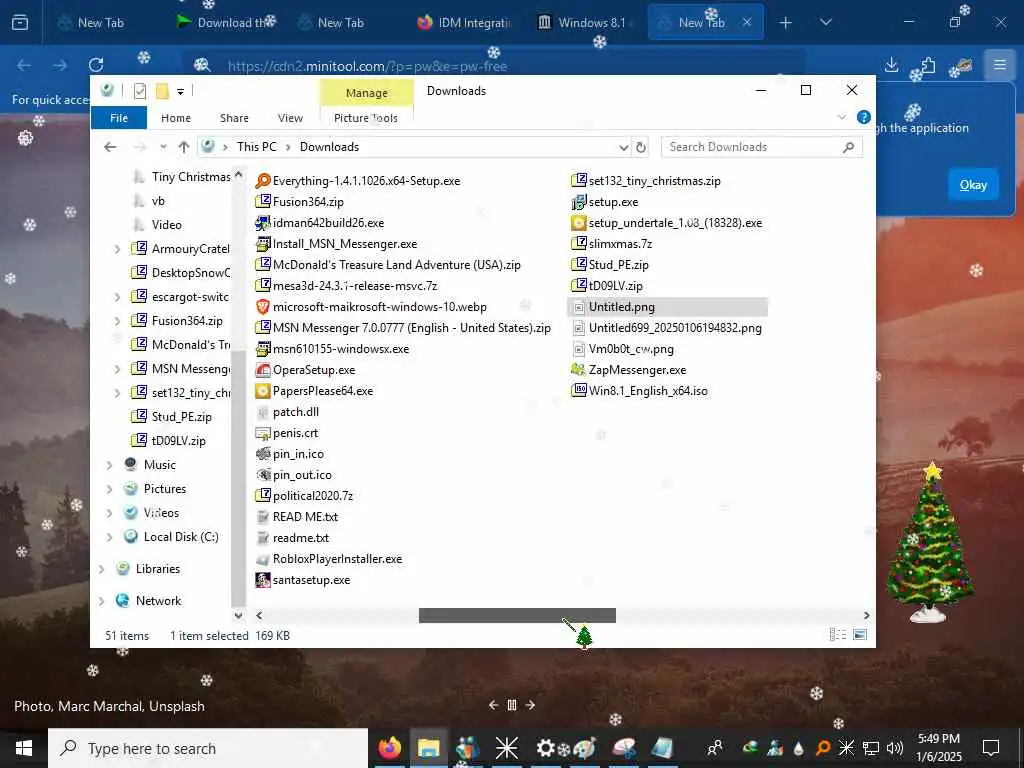This screenshot has width=1024, height=768.
Task: Select Win8.1_English_x64.iso file
Action: click(x=639, y=391)
